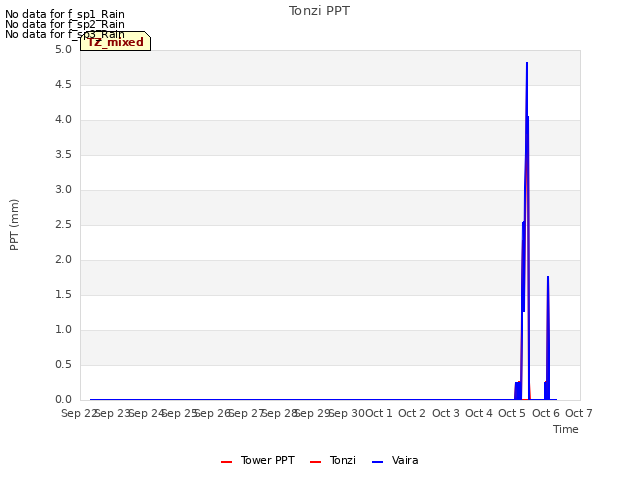Screen dimensions: 640x480
Task: Click the 2.5 y-axis tick label
Action: pyautogui.click(x=63, y=225)
